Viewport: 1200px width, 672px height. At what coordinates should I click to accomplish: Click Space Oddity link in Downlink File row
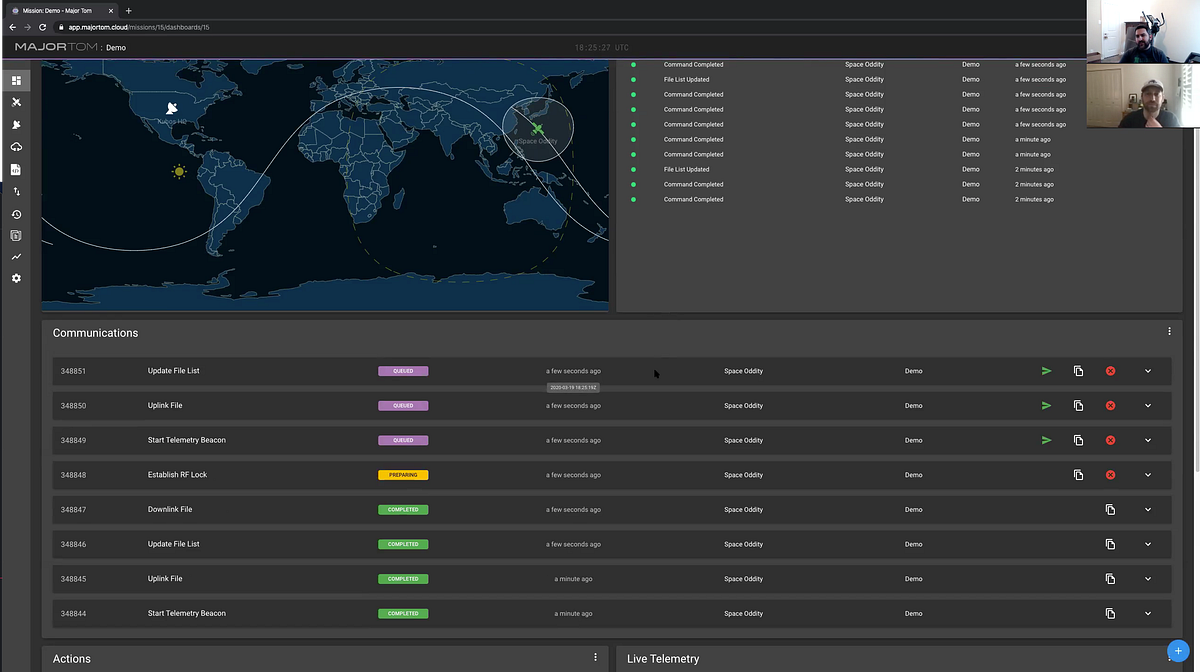[x=743, y=510]
